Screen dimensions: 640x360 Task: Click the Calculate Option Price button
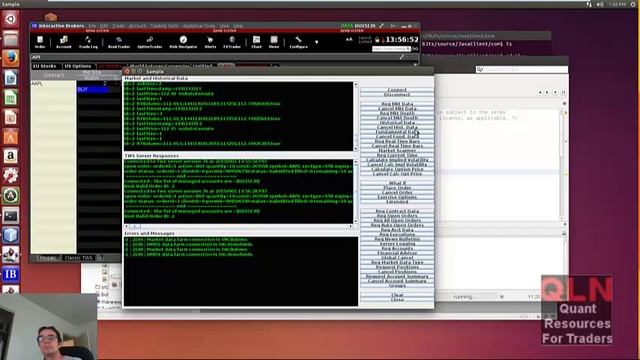397,169
